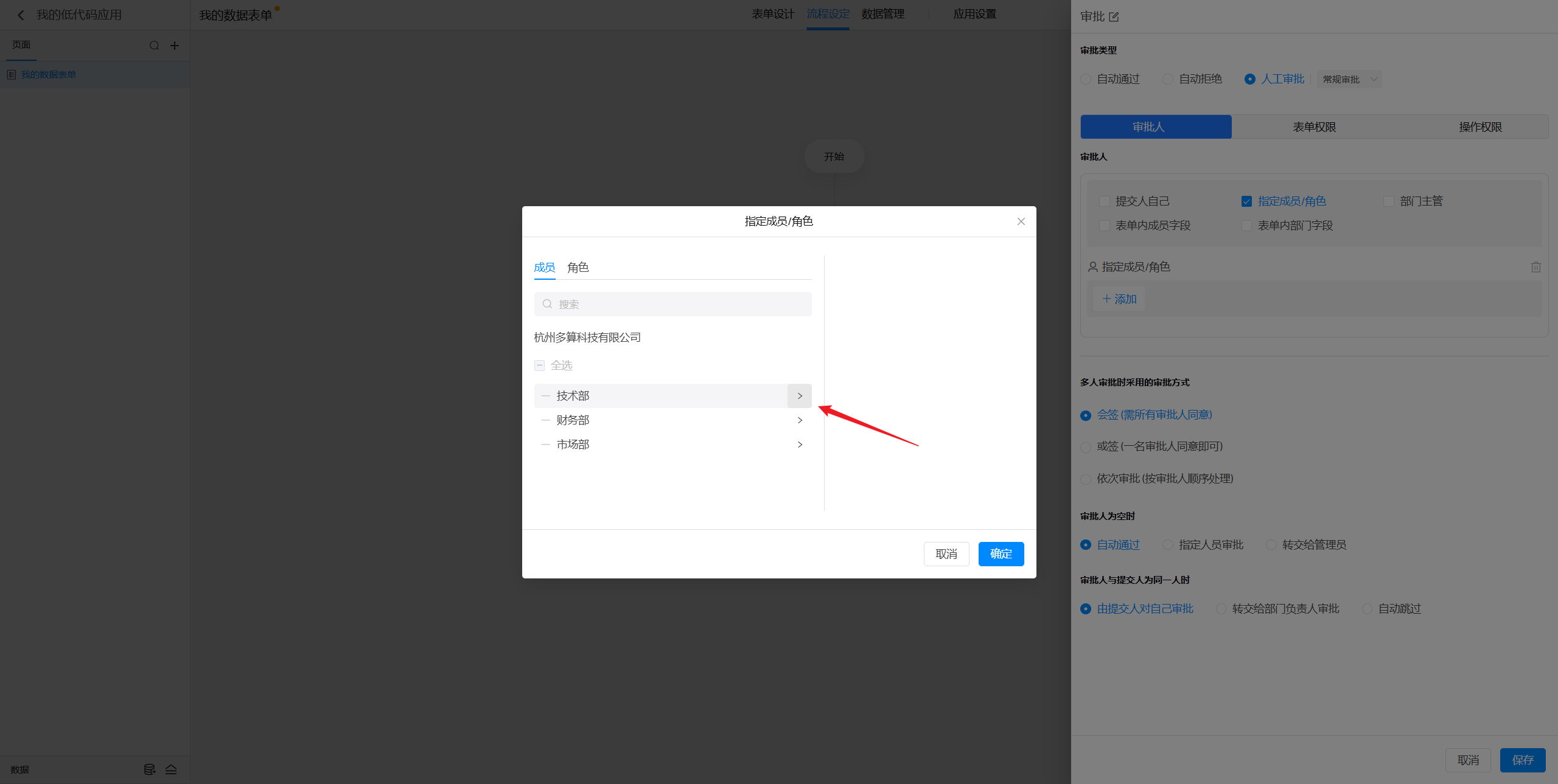Click the 添加 link
The image size is (1558, 784).
tap(1119, 299)
